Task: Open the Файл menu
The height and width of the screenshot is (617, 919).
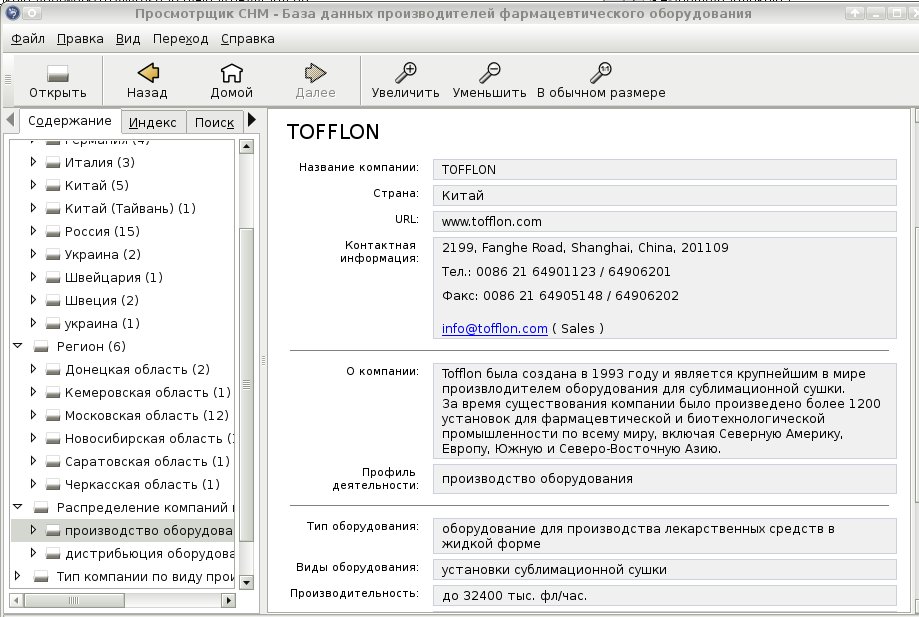Action: click(28, 39)
